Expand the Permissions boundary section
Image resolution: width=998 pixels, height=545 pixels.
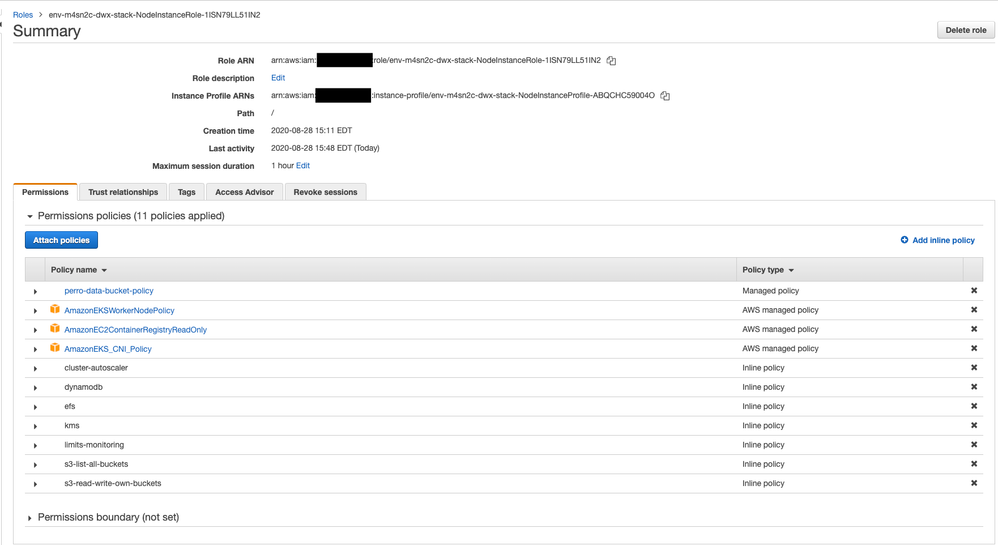point(29,518)
